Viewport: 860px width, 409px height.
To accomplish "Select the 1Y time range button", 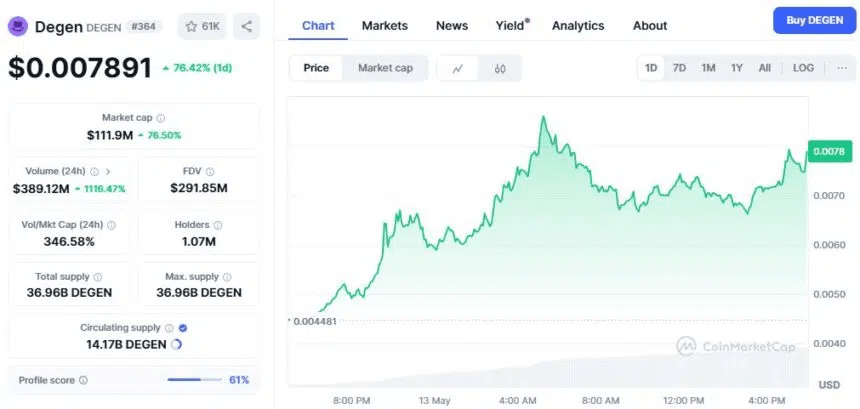I will [x=737, y=68].
